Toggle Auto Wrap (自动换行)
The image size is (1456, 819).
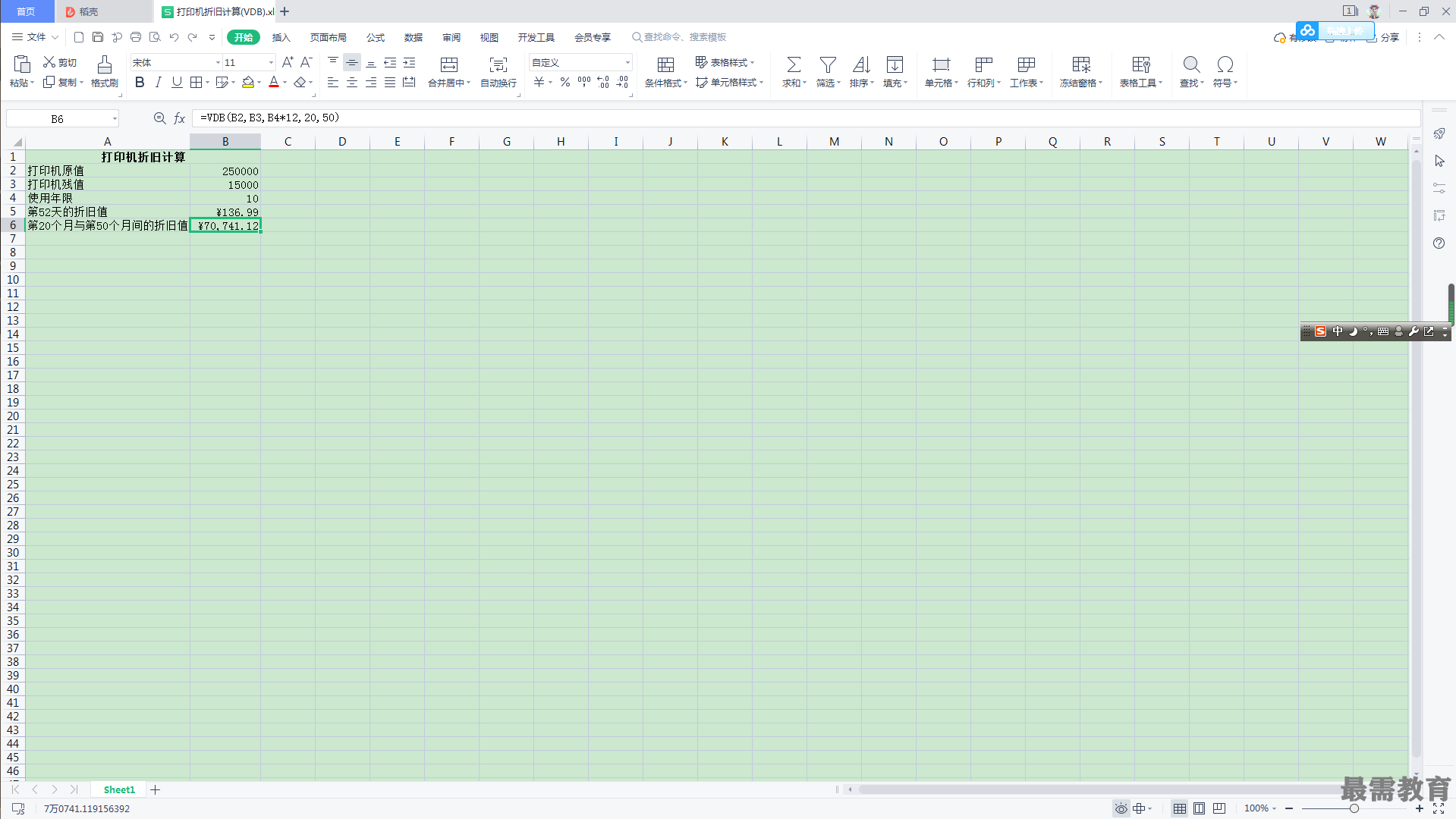(498, 71)
